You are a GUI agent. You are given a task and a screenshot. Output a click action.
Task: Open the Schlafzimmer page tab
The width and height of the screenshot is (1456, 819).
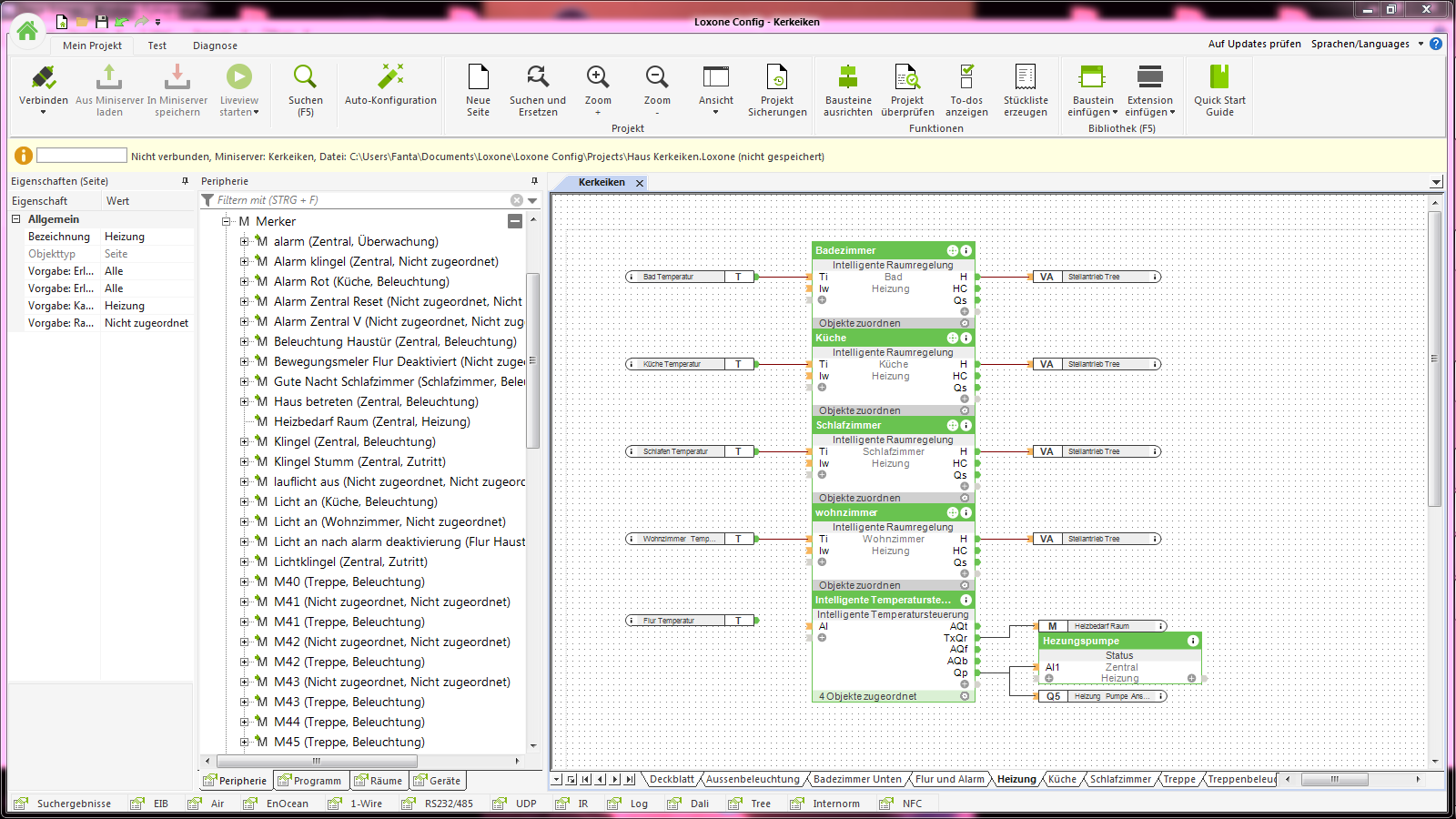[x=1120, y=779]
